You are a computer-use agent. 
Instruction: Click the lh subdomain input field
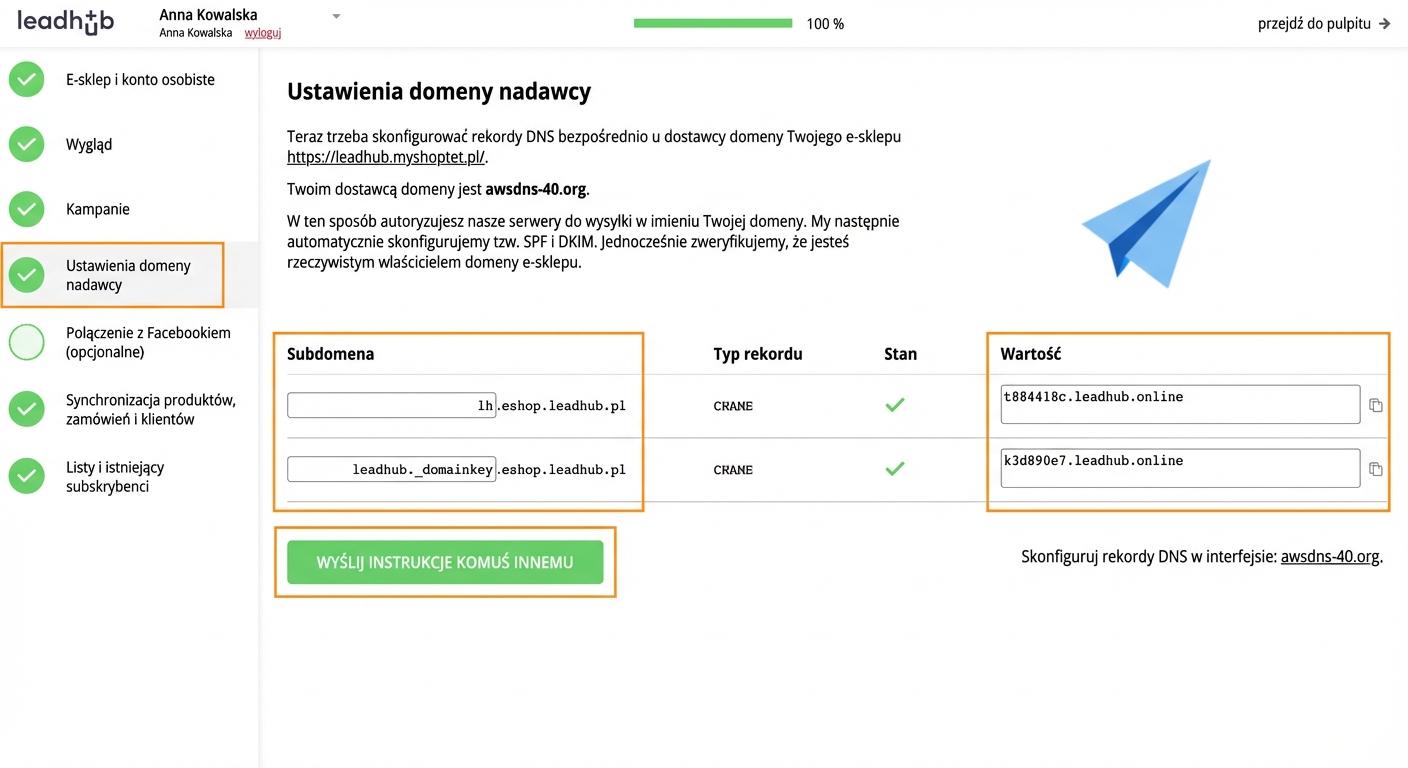click(x=391, y=405)
